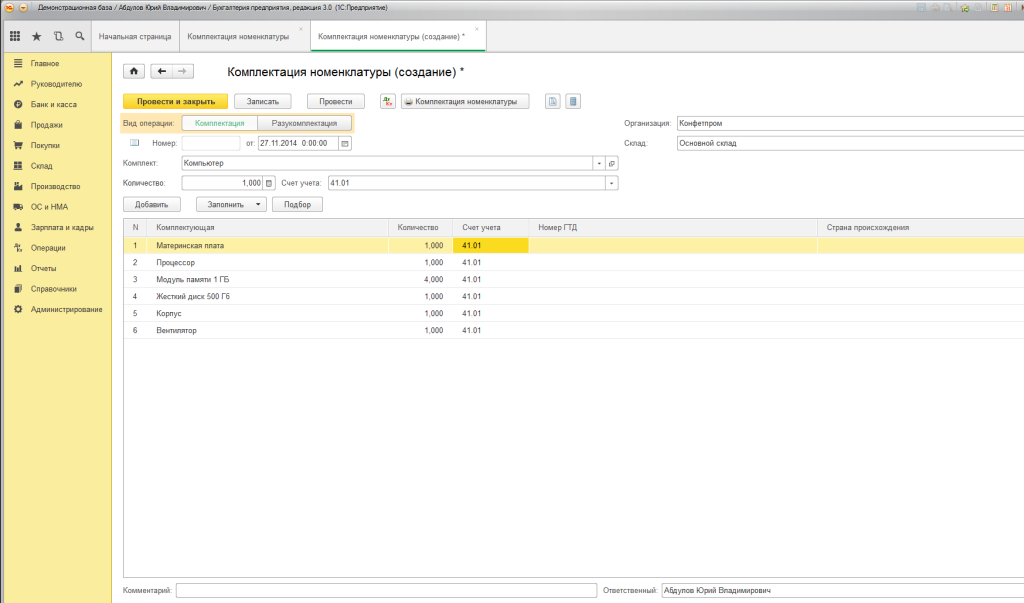Select the Модуль памяти 1 ГБ row
This screenshot has width=1024, height=603.
(x=573, y=280)
